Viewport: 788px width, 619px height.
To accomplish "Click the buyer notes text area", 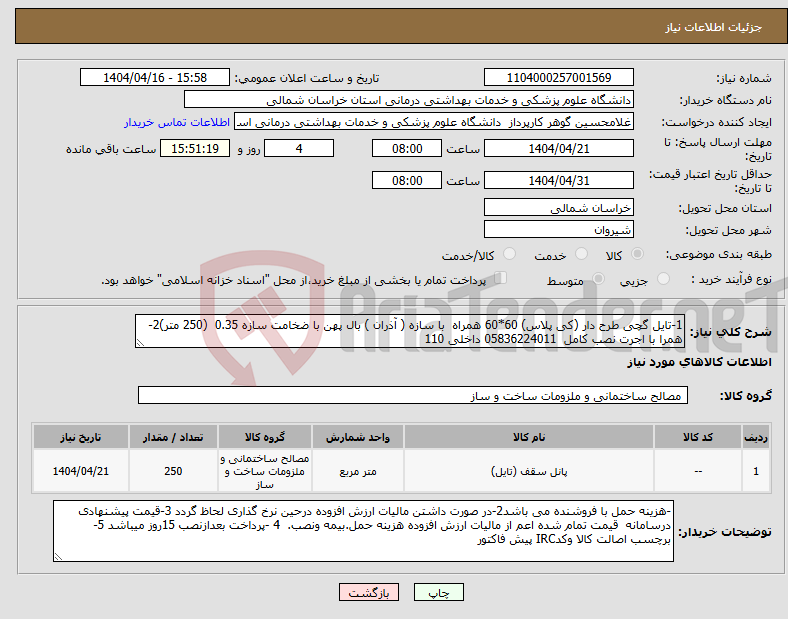I will coord(363,531).
